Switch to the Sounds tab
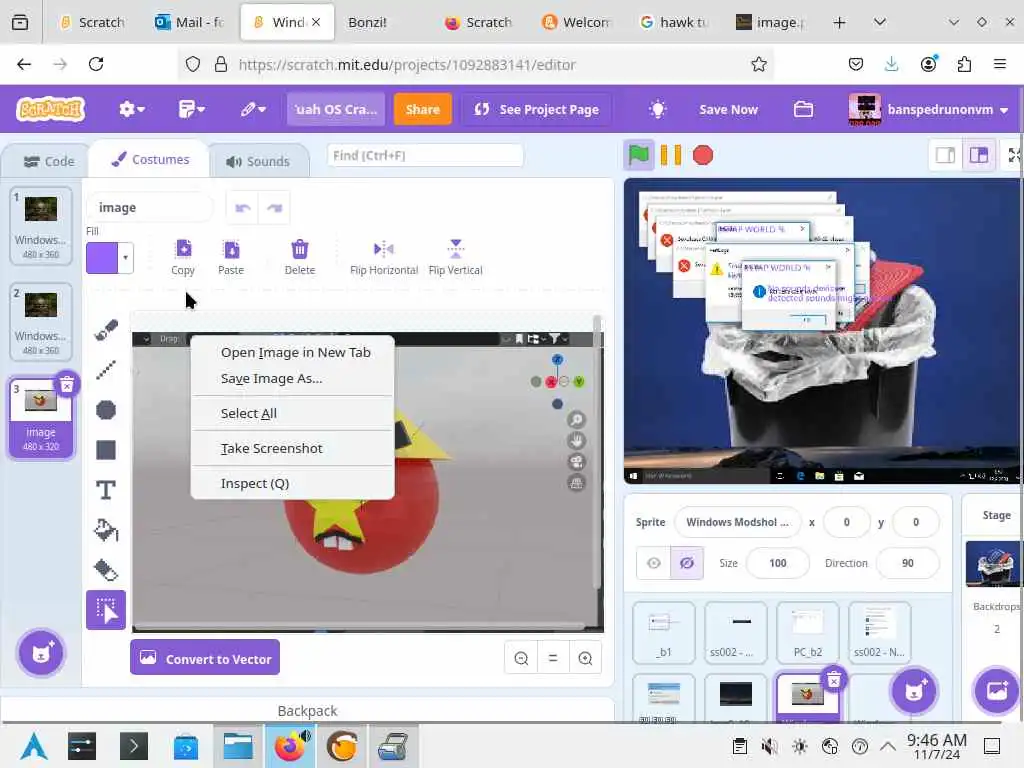Image resolution: width=1024 pixels, height=768 pixels. (259, 161)
